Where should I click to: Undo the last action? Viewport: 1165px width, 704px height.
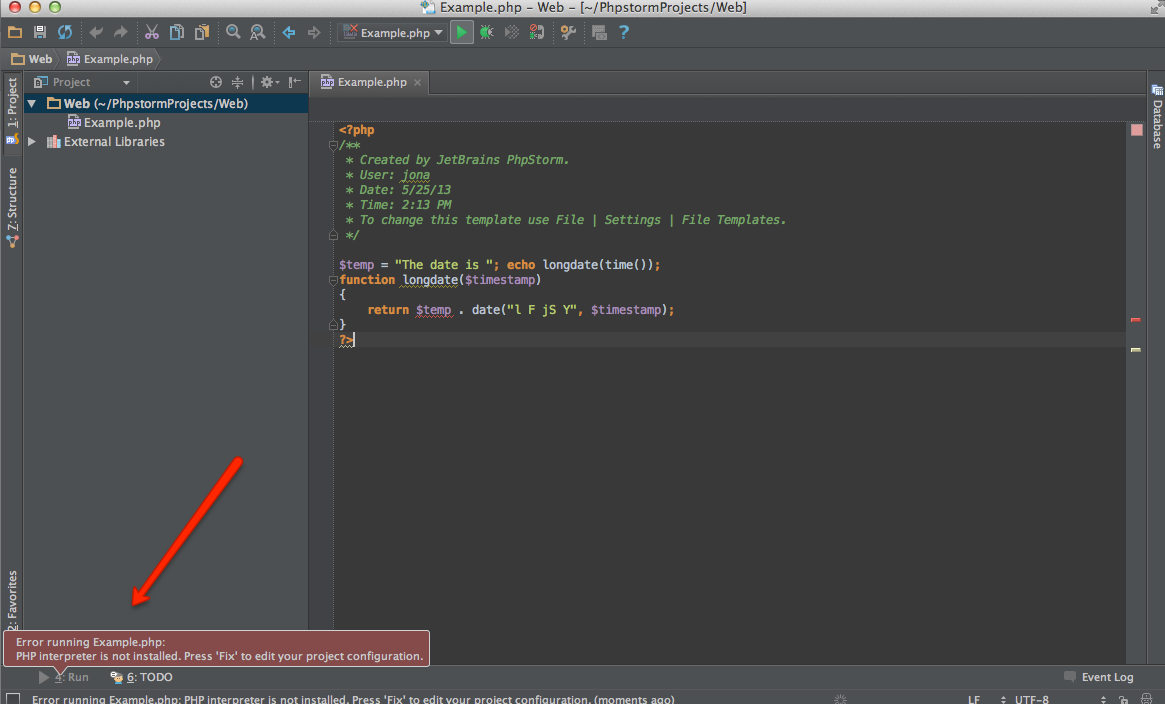click(x=96, y=33)
